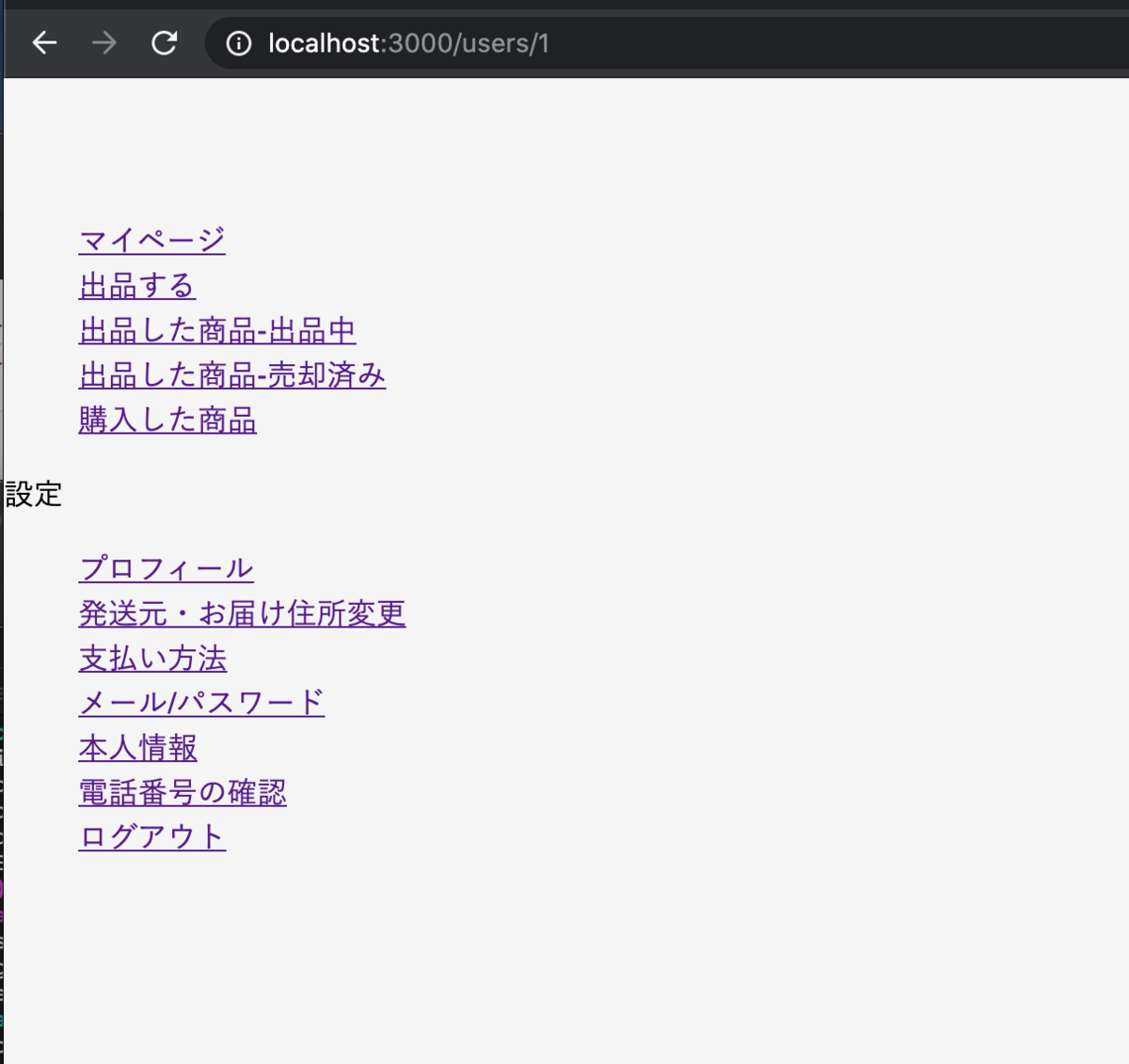The image size is (1129, 1064).
Task: Open the メール/パスワード link
Action: point(201,703)
